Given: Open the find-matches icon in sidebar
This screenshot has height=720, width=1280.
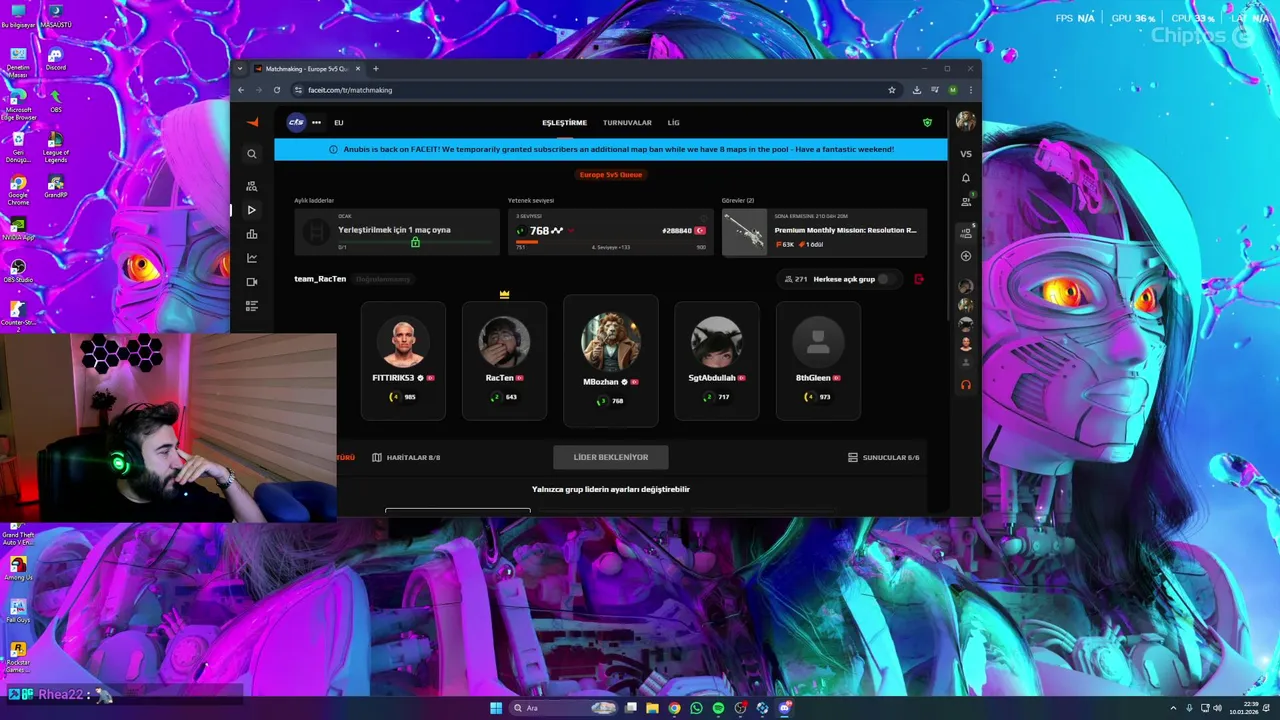Looking at the screenshot, I should (252, 186).
